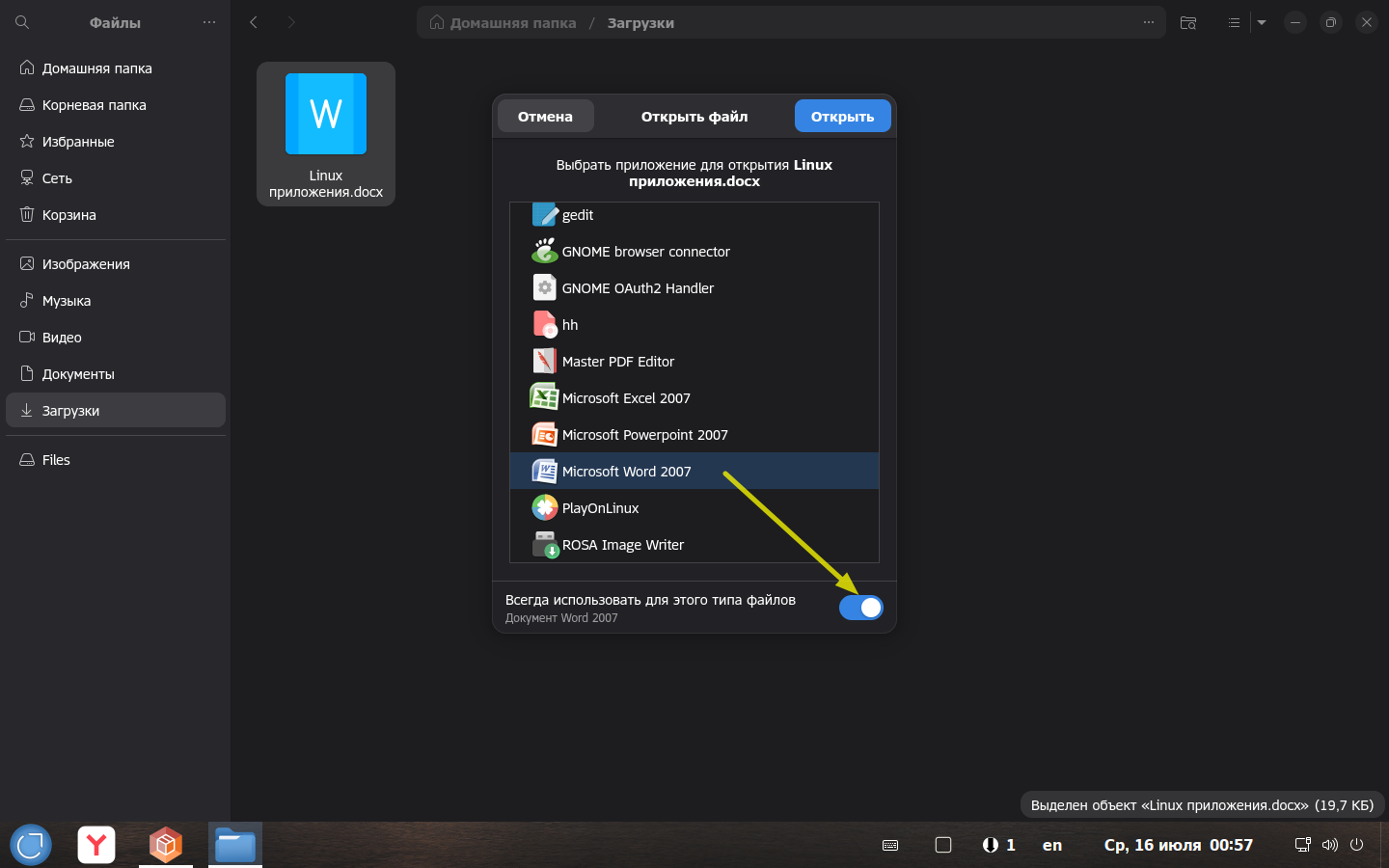Click the workspace indicator showing 1
Image resolution: width=1389 pixels, height=868 pixels.
[x=998, y=845]
